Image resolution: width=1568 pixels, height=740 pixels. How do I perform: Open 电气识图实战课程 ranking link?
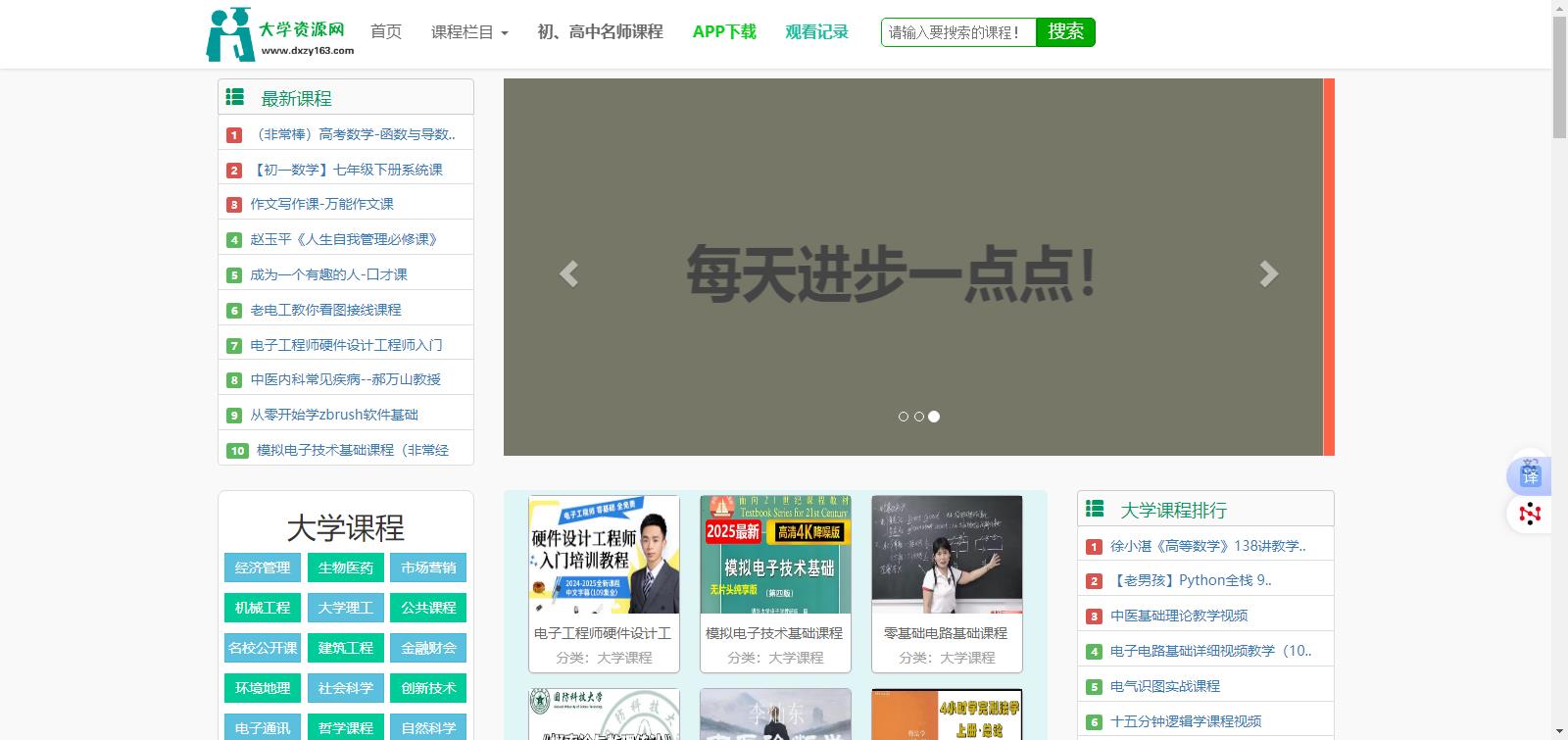click(x=1165, y=686)
